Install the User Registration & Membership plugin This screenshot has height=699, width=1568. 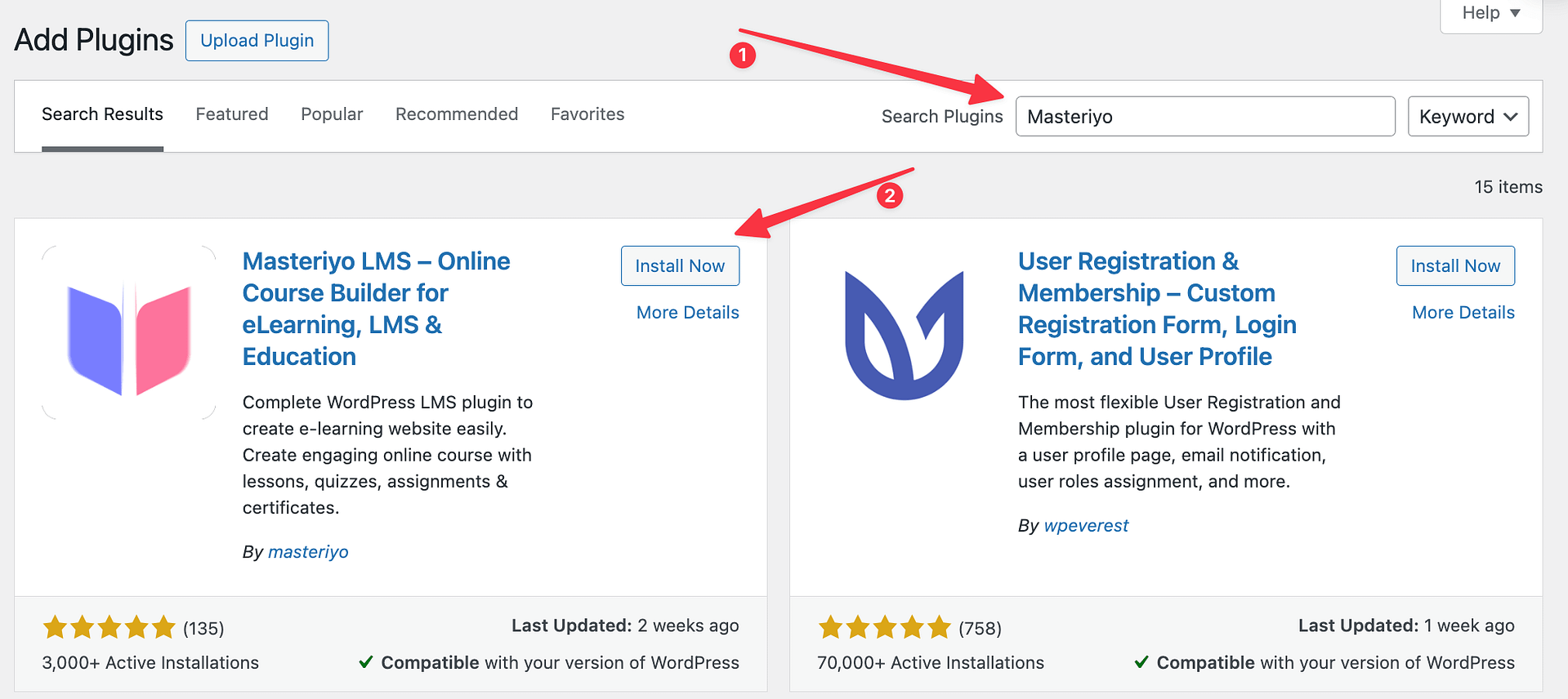coord(1454,266)
